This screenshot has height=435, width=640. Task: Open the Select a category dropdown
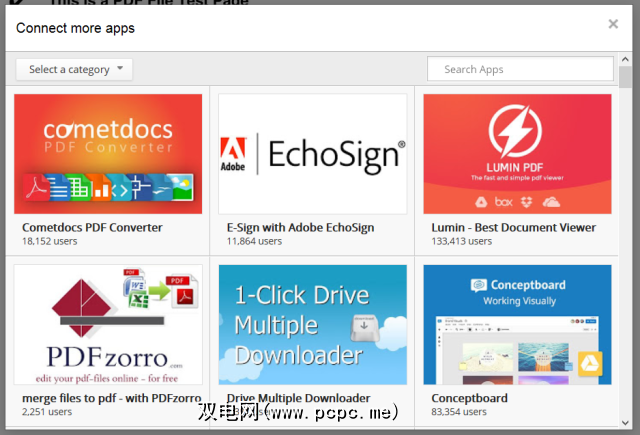[x=74, y=69]
